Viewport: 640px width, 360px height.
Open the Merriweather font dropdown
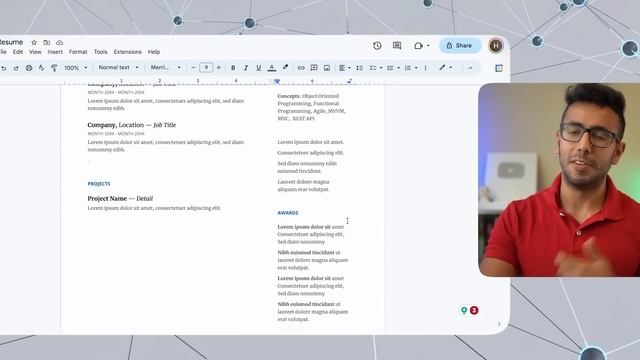(x=166, y=67)
